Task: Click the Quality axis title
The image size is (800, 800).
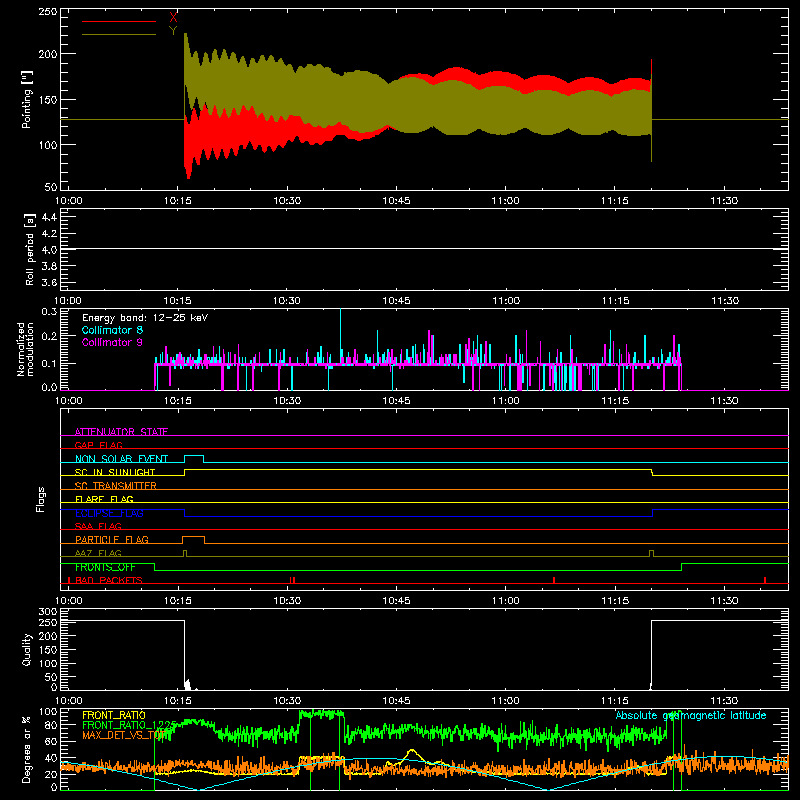Action: 27,649
